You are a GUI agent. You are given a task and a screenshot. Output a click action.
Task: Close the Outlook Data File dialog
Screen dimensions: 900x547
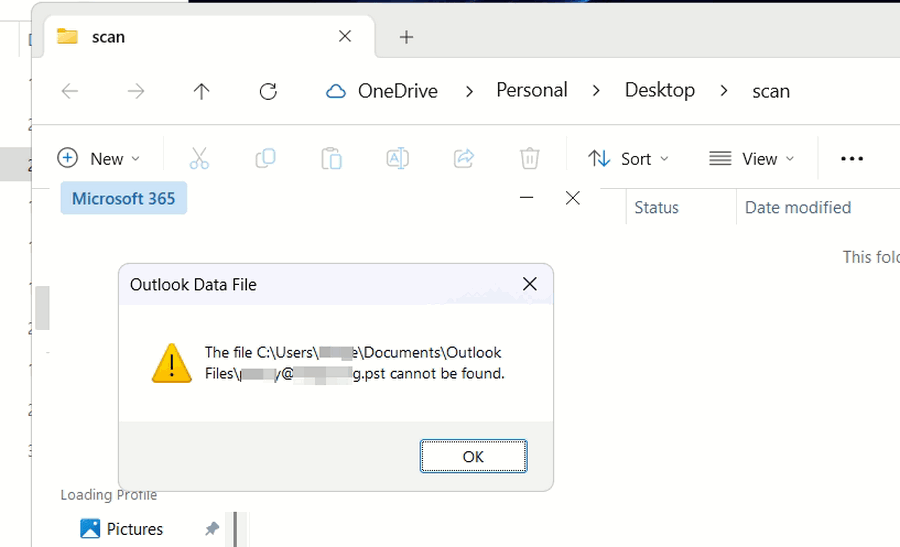(530, 284)
